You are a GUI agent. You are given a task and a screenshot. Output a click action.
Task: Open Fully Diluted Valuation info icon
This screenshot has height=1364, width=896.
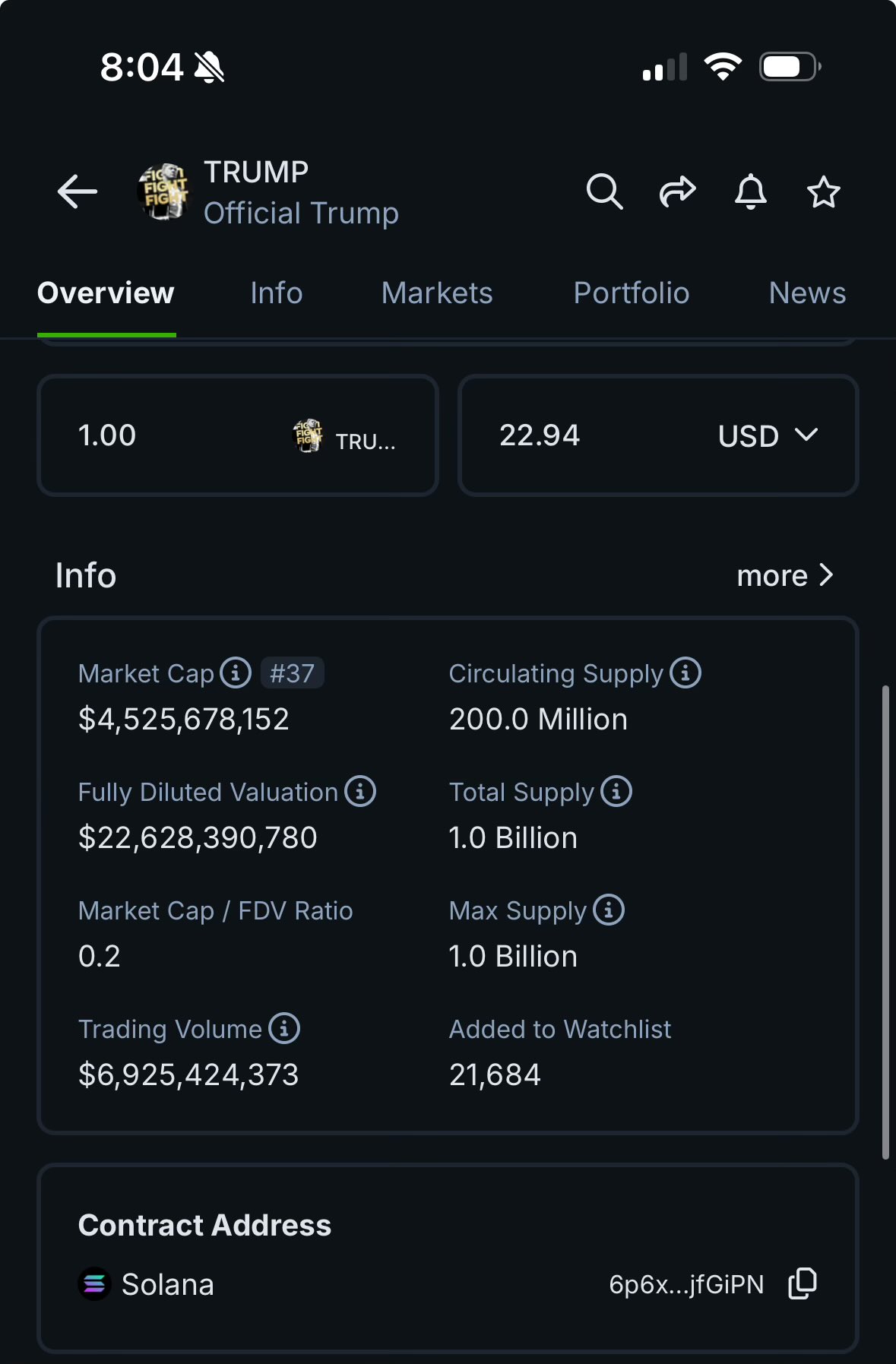(x=360, y=791)
